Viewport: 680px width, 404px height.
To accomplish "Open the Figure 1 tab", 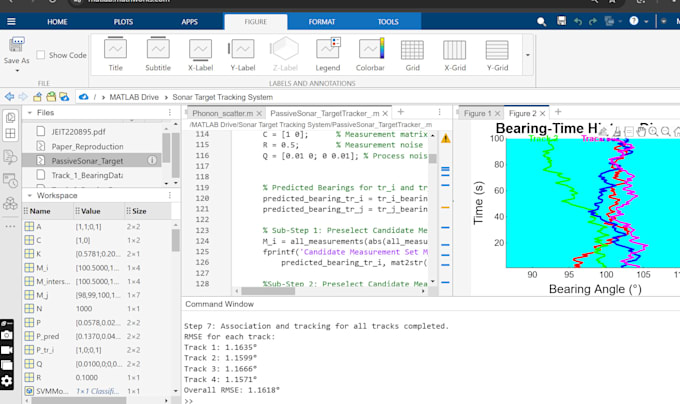I will (477, 114).
